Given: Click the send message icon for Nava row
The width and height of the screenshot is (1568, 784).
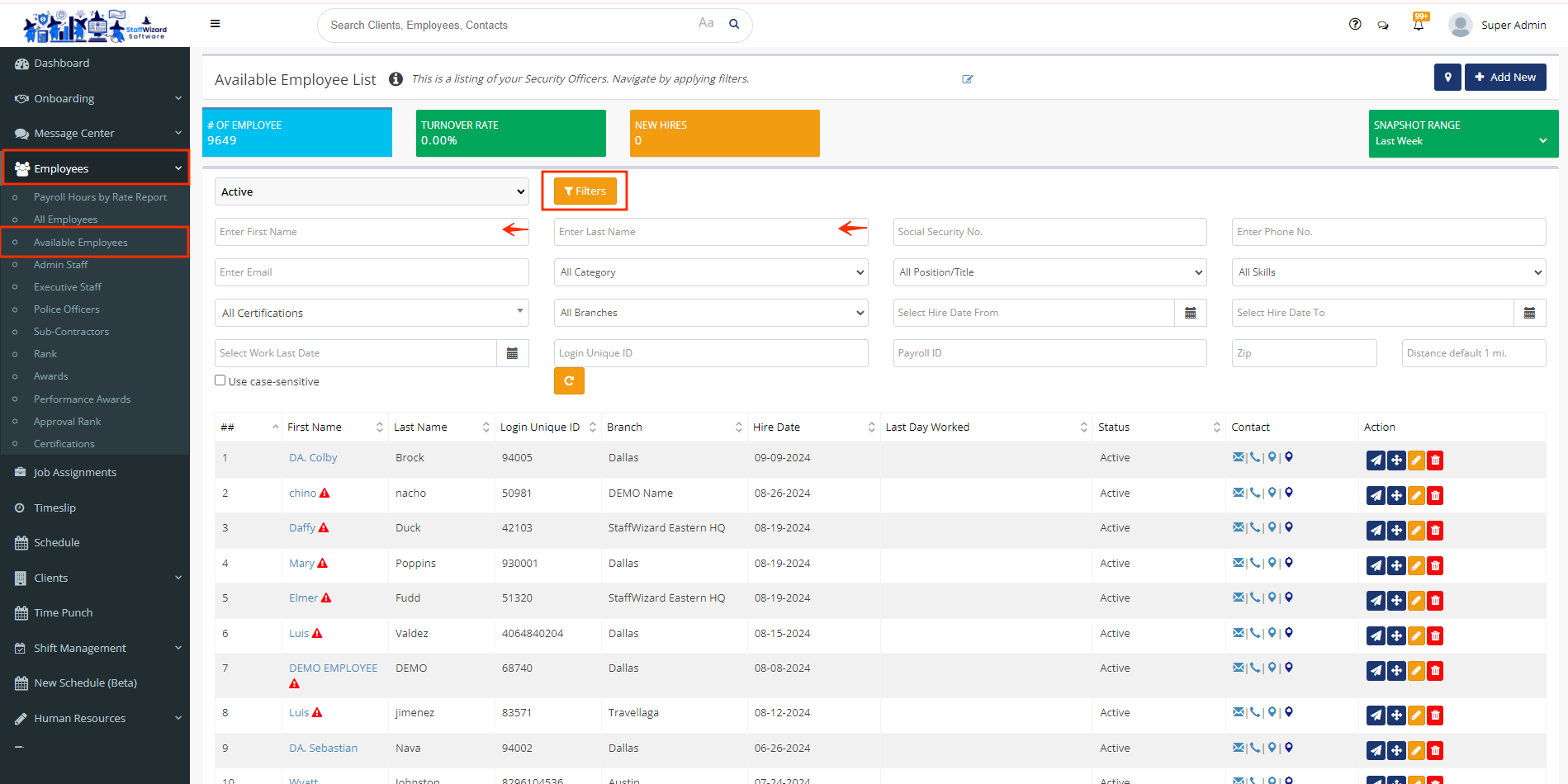Looking at the screenshot, I should pyautogui.click(x=1376, y=751).
